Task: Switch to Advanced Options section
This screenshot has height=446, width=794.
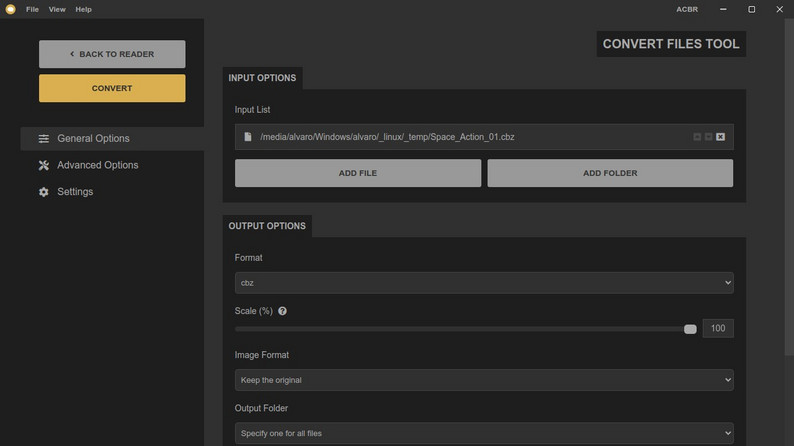Action: 112,165
